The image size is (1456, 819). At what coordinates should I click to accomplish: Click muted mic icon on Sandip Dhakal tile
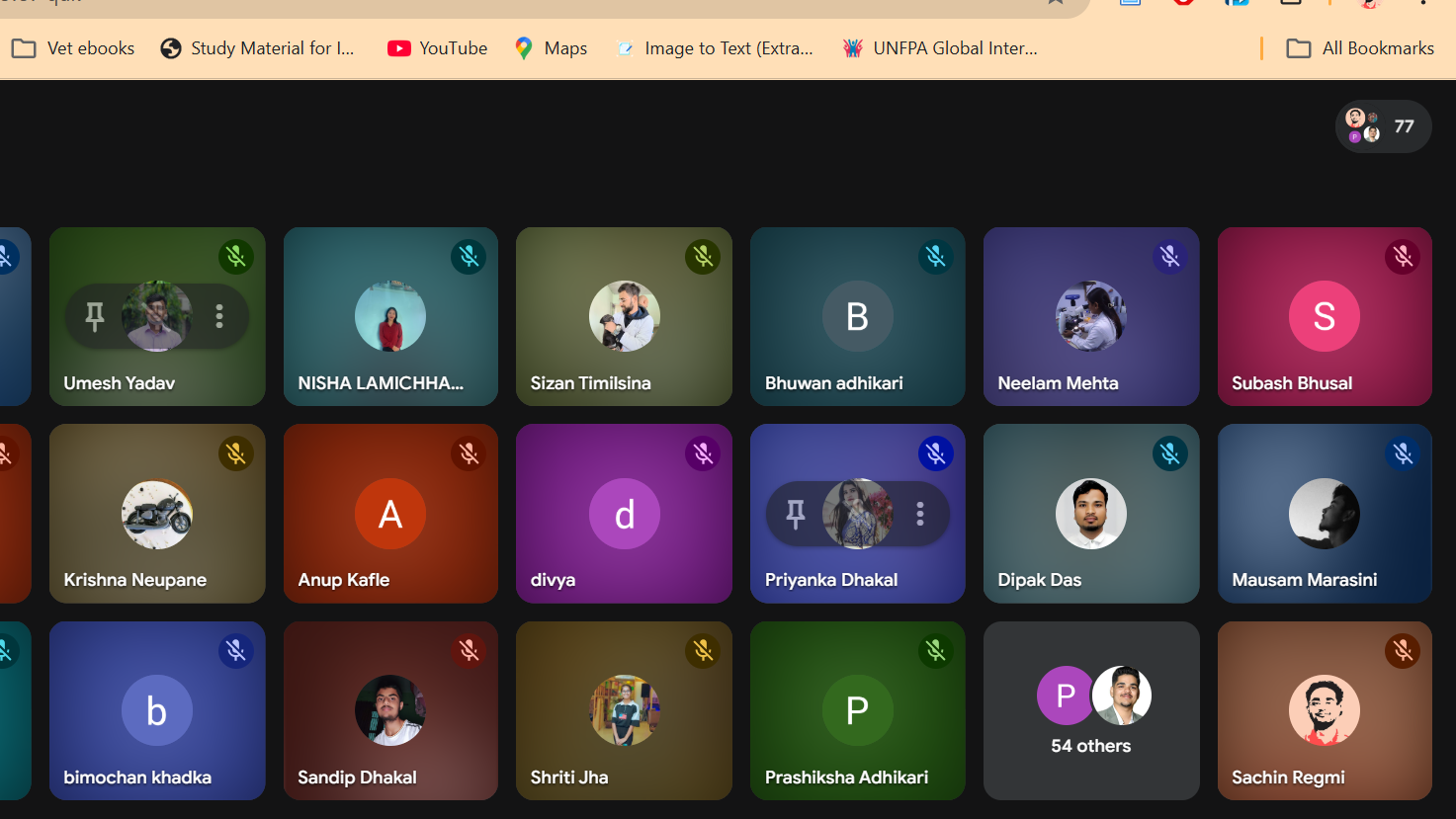[470, 650]
